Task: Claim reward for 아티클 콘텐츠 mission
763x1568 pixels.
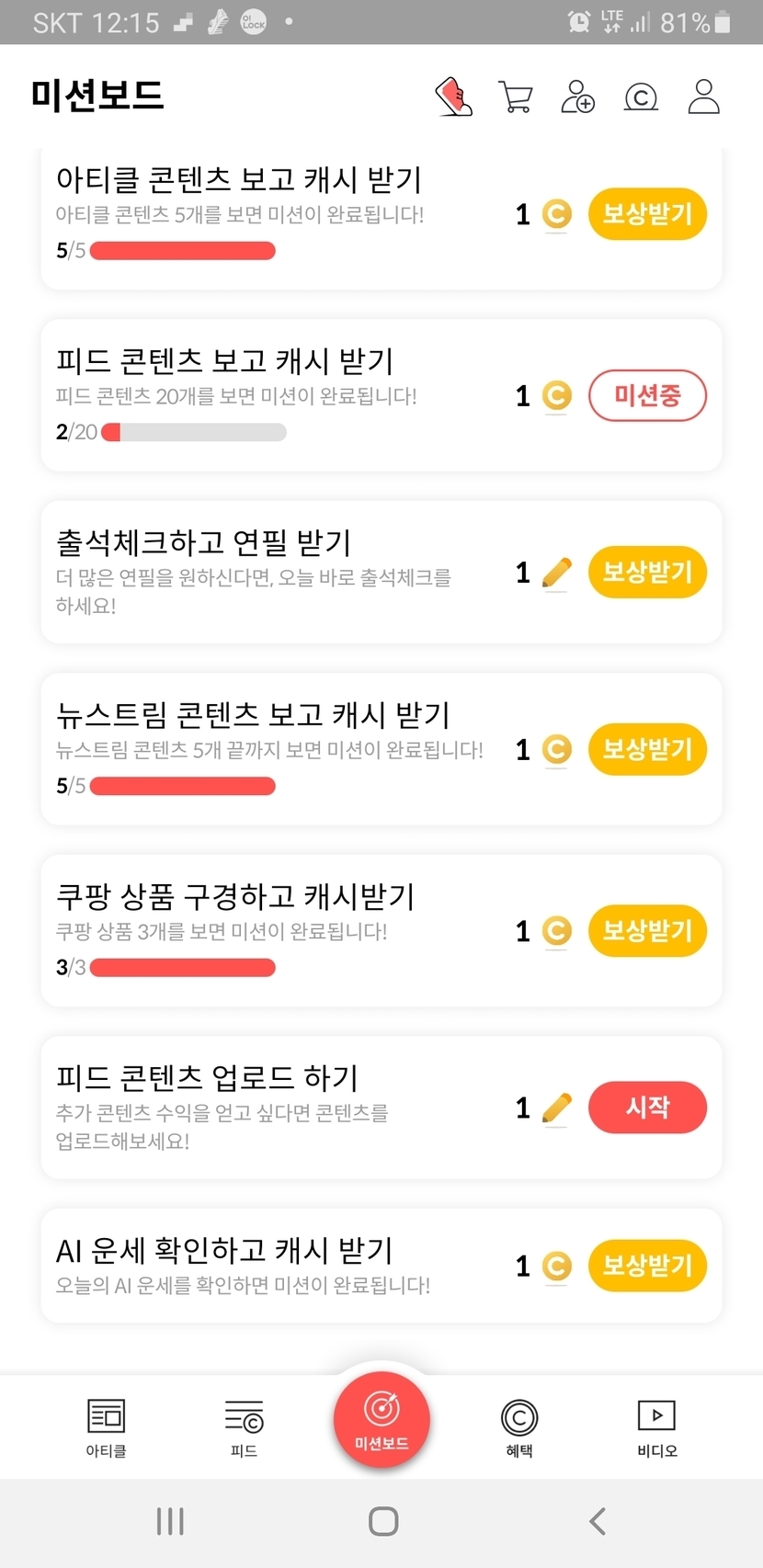Action: coord(647,214)
